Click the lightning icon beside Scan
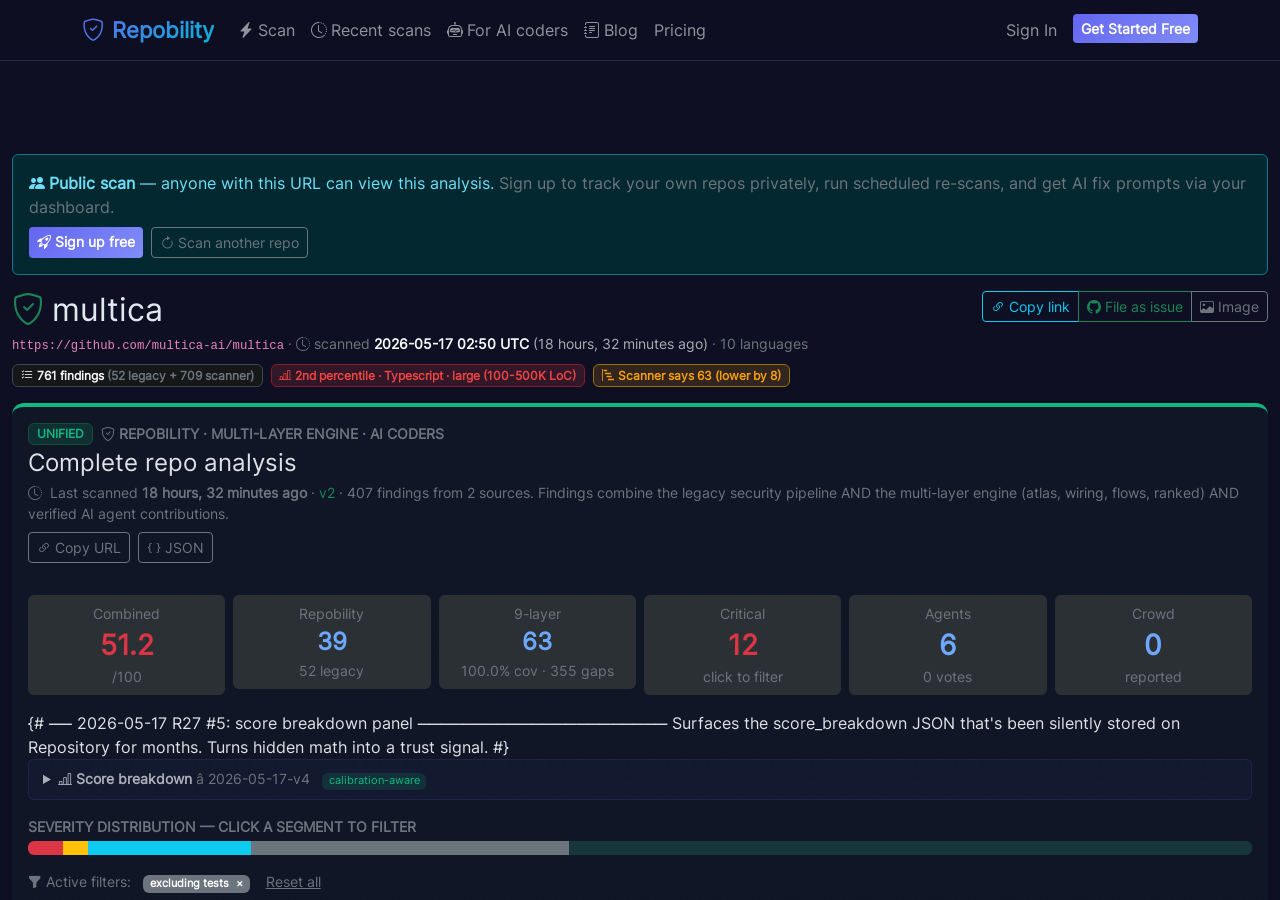Image resolution: width=1280 pixels, height=900 pixels. 246,30
